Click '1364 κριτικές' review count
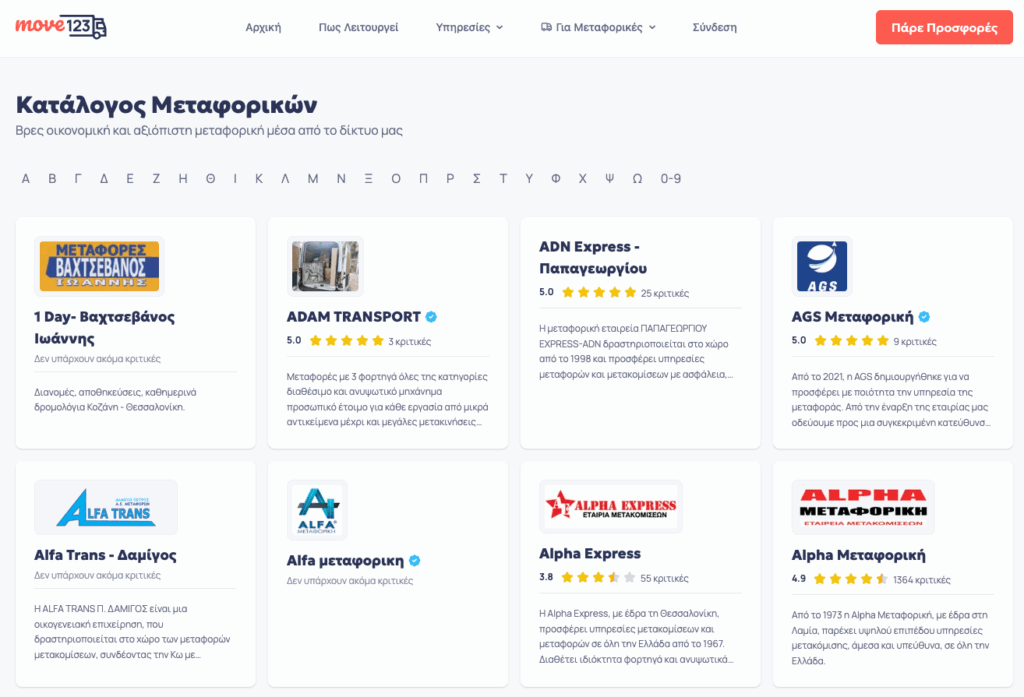The image size is (1024, 697). click(921, 579)
